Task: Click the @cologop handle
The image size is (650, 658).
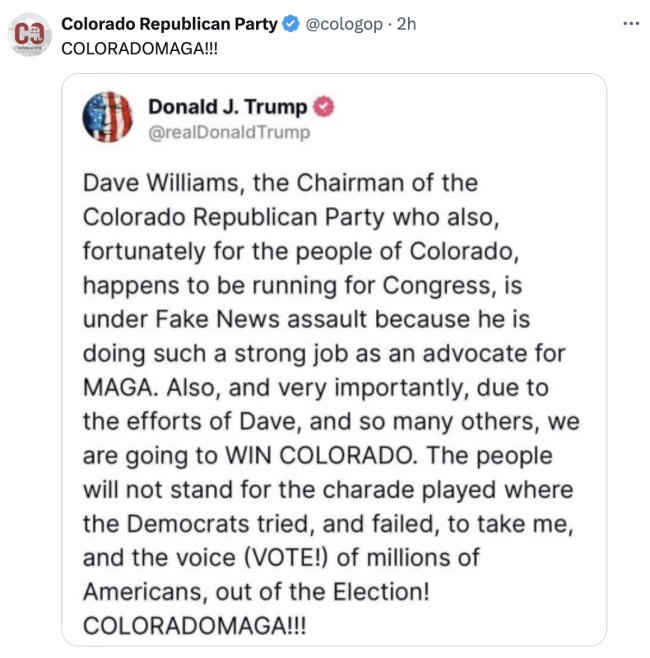Action: point(343,24)
